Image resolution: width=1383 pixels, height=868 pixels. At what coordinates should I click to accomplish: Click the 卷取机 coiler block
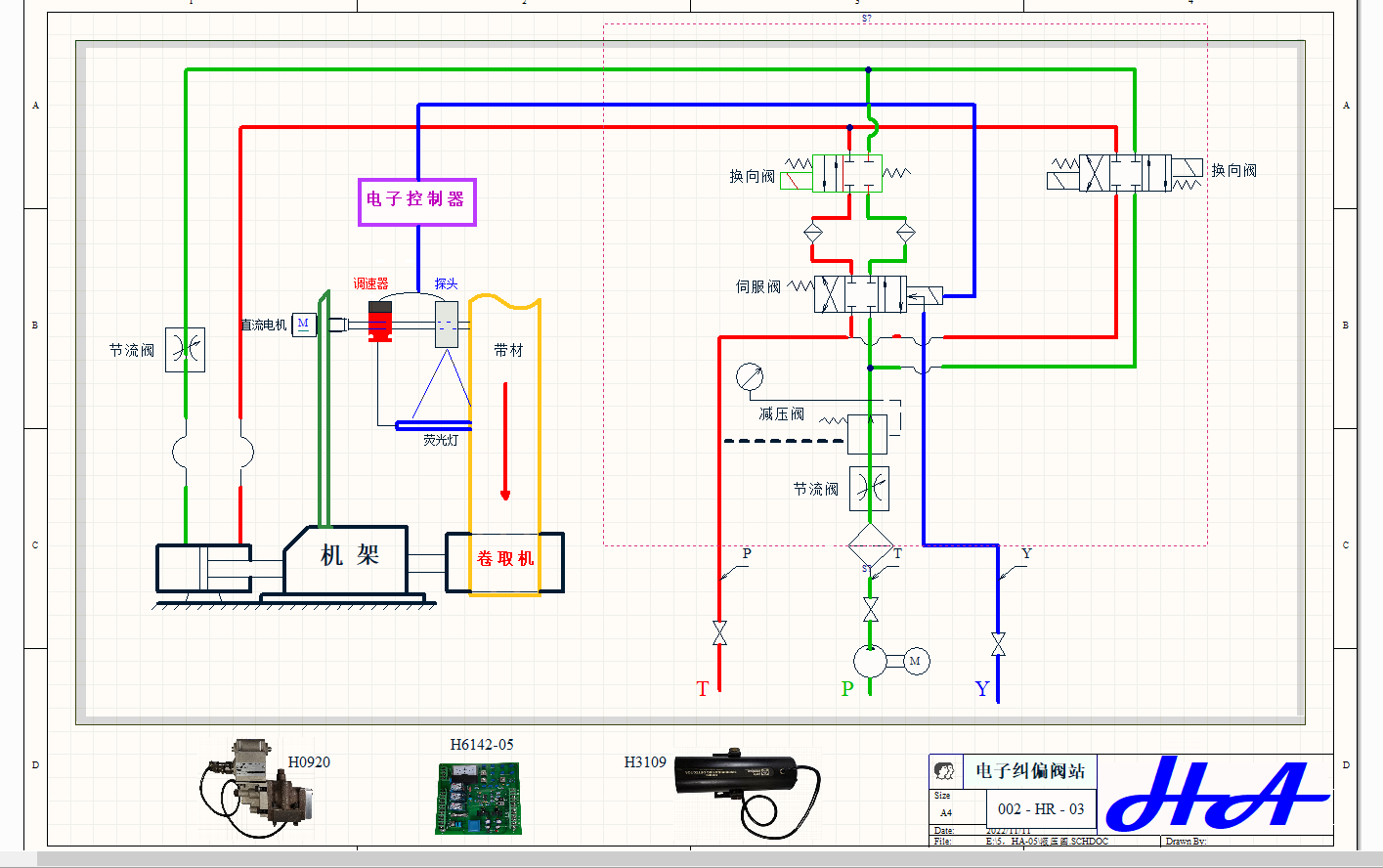tap(505, 562)
